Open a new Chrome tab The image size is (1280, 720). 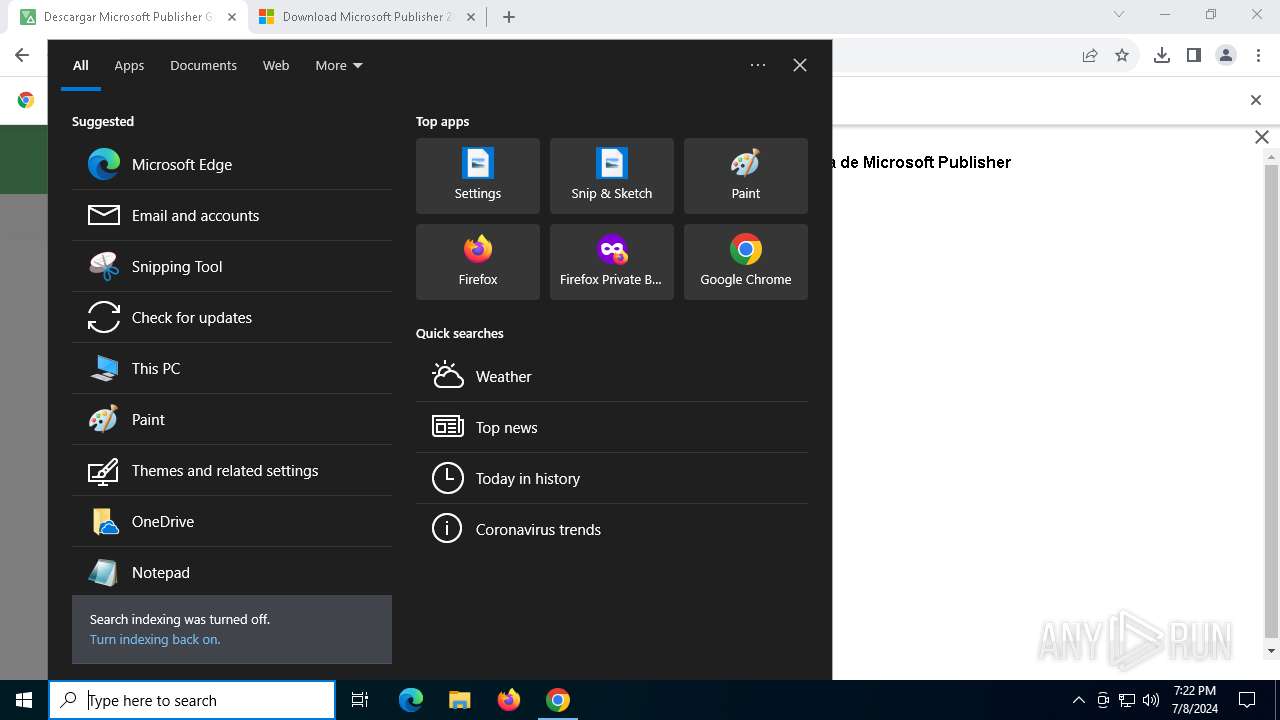click(509, 17)
